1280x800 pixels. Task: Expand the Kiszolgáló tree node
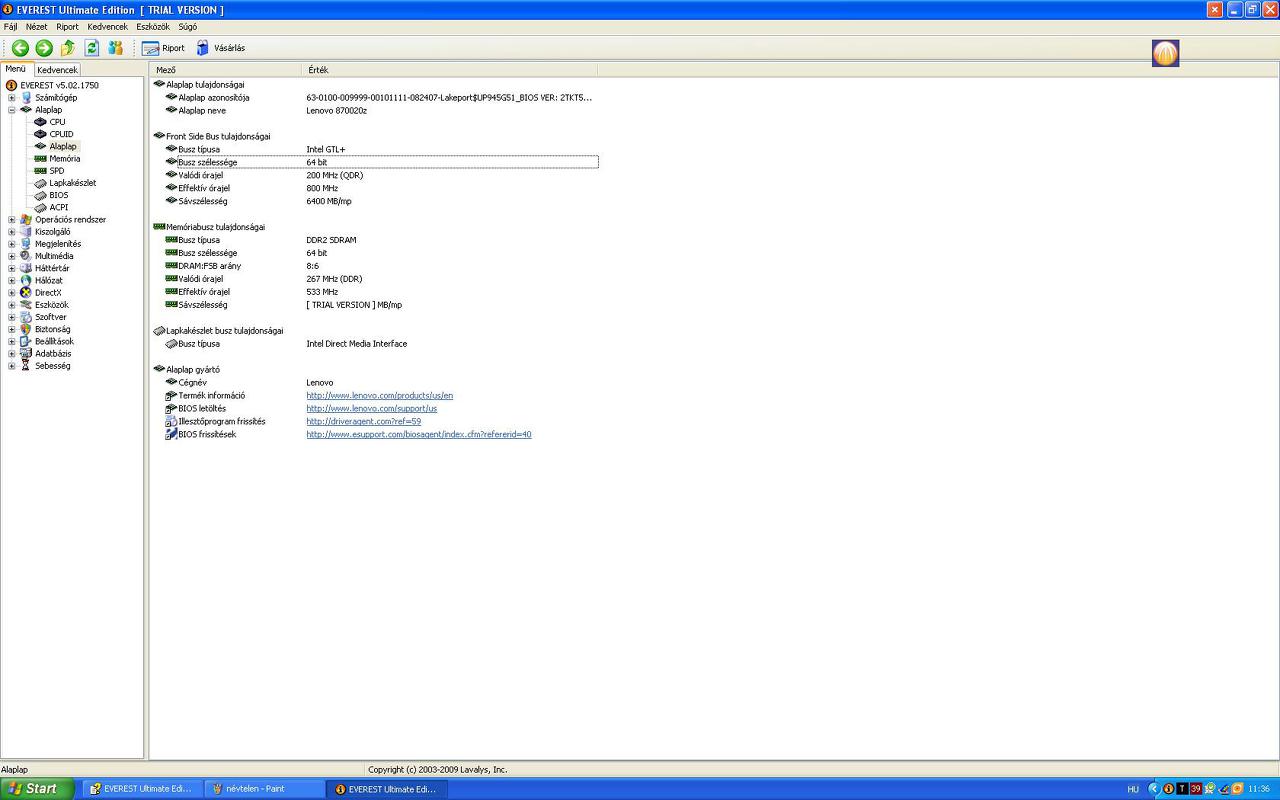[x=12, y=232]
